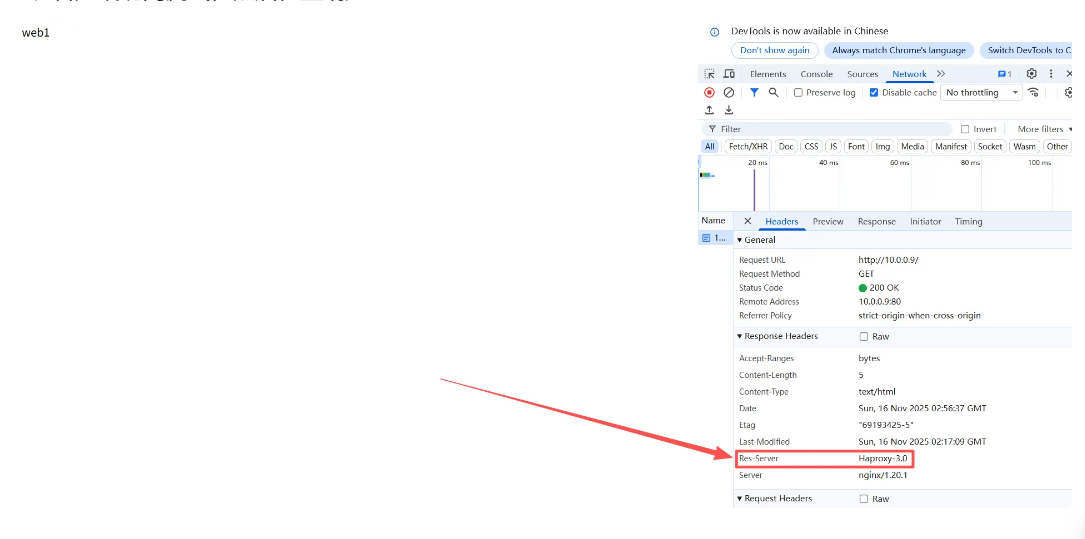Enable the Preserve log checkbox
This screenshot has height=539, width=1085.
[x=798, y=93]
